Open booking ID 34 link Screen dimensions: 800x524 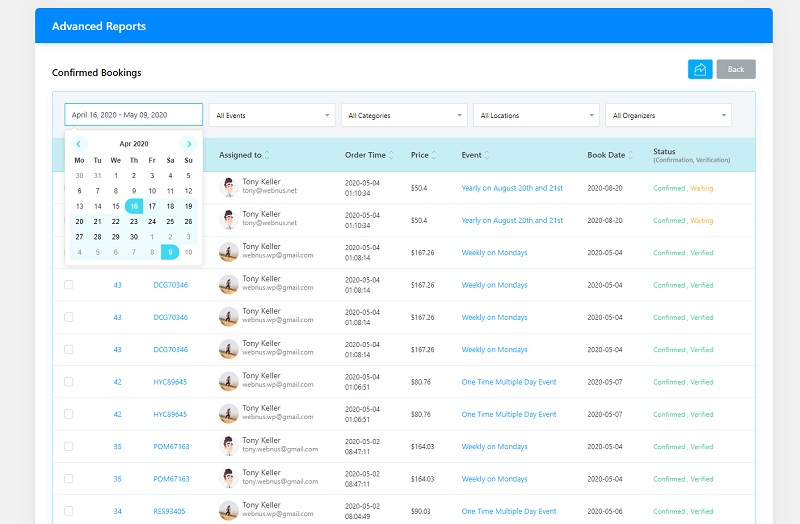click(117, 511)
